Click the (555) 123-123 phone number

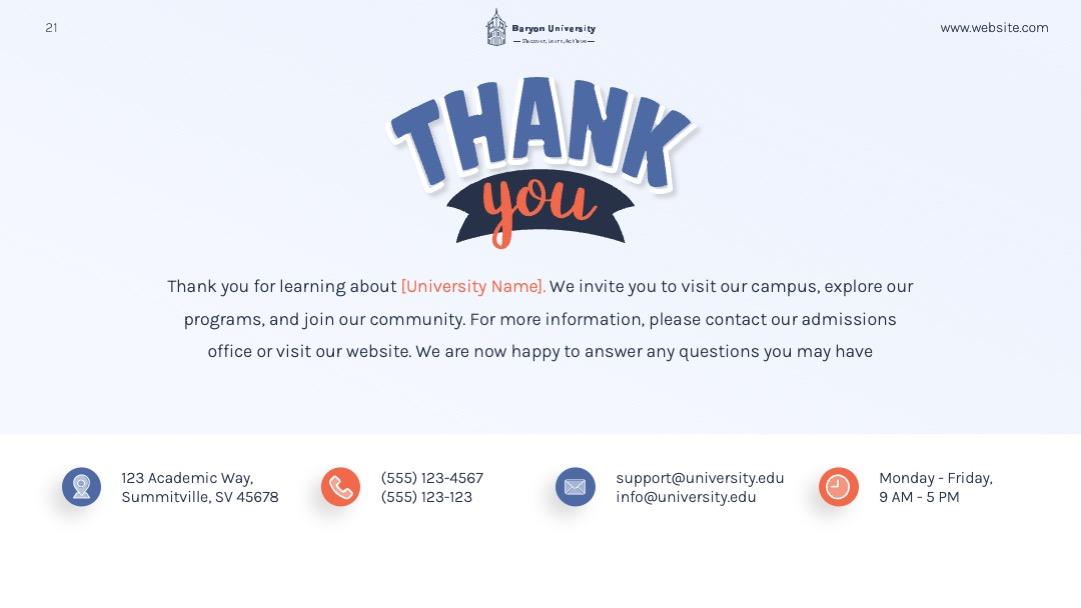pos(427,497)
